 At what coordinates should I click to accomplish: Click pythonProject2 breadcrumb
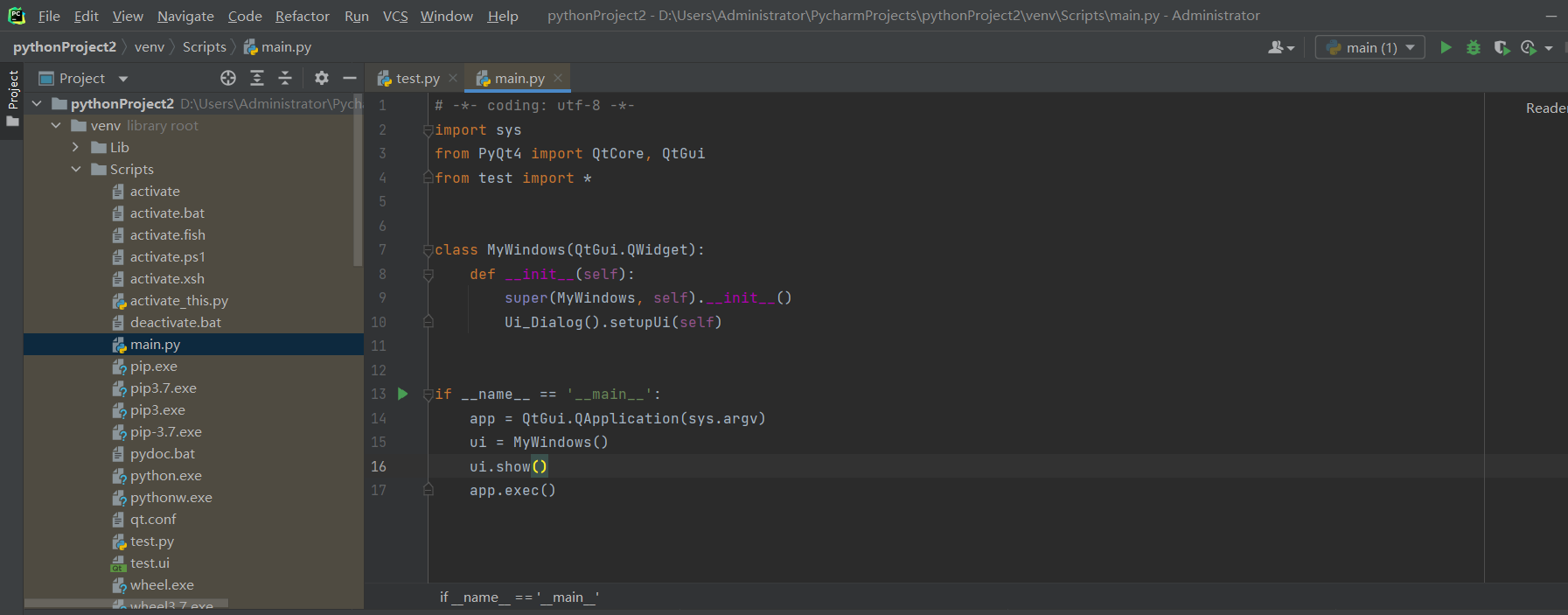point(65,46)
